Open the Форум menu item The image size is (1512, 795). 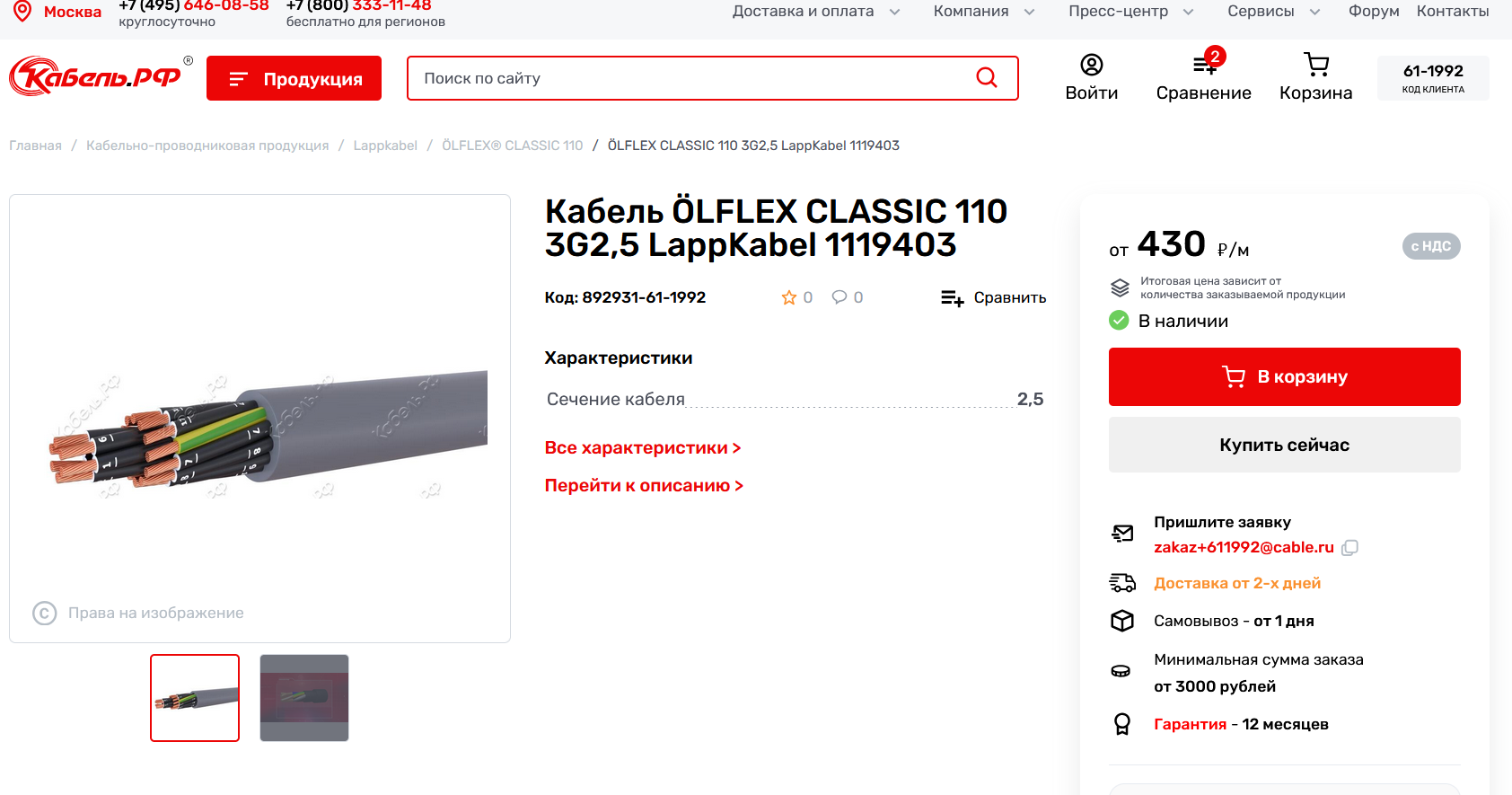point(1374,12)
